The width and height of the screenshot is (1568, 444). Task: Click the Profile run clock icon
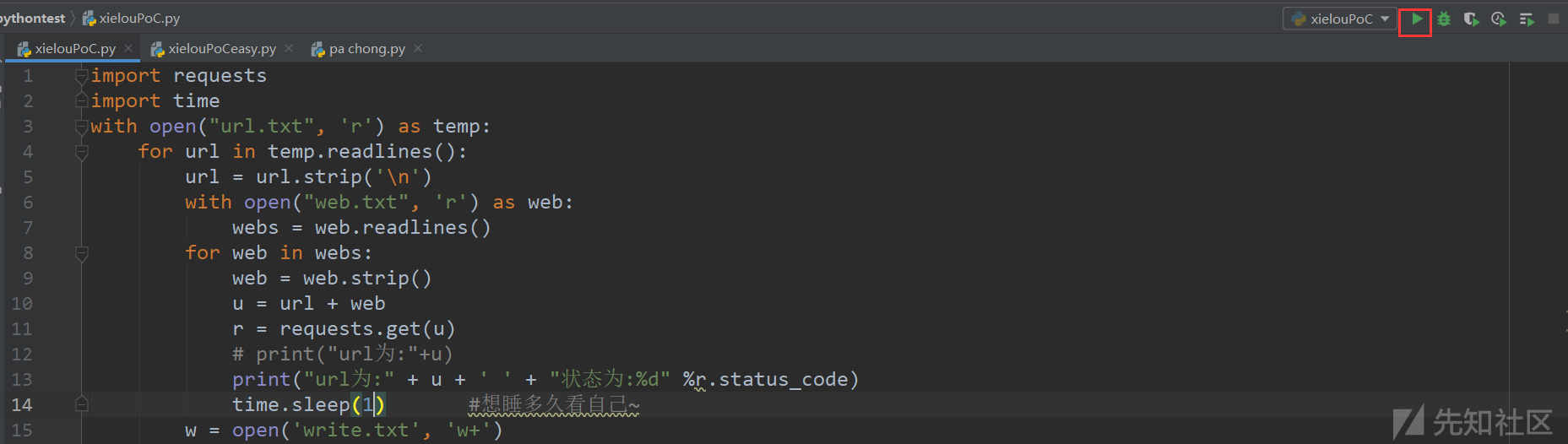(x=1499, y=19)
